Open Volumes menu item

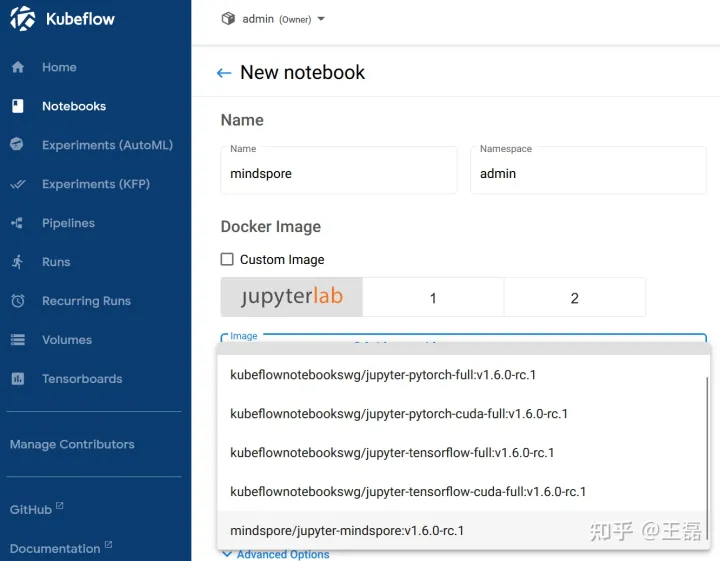67,340
